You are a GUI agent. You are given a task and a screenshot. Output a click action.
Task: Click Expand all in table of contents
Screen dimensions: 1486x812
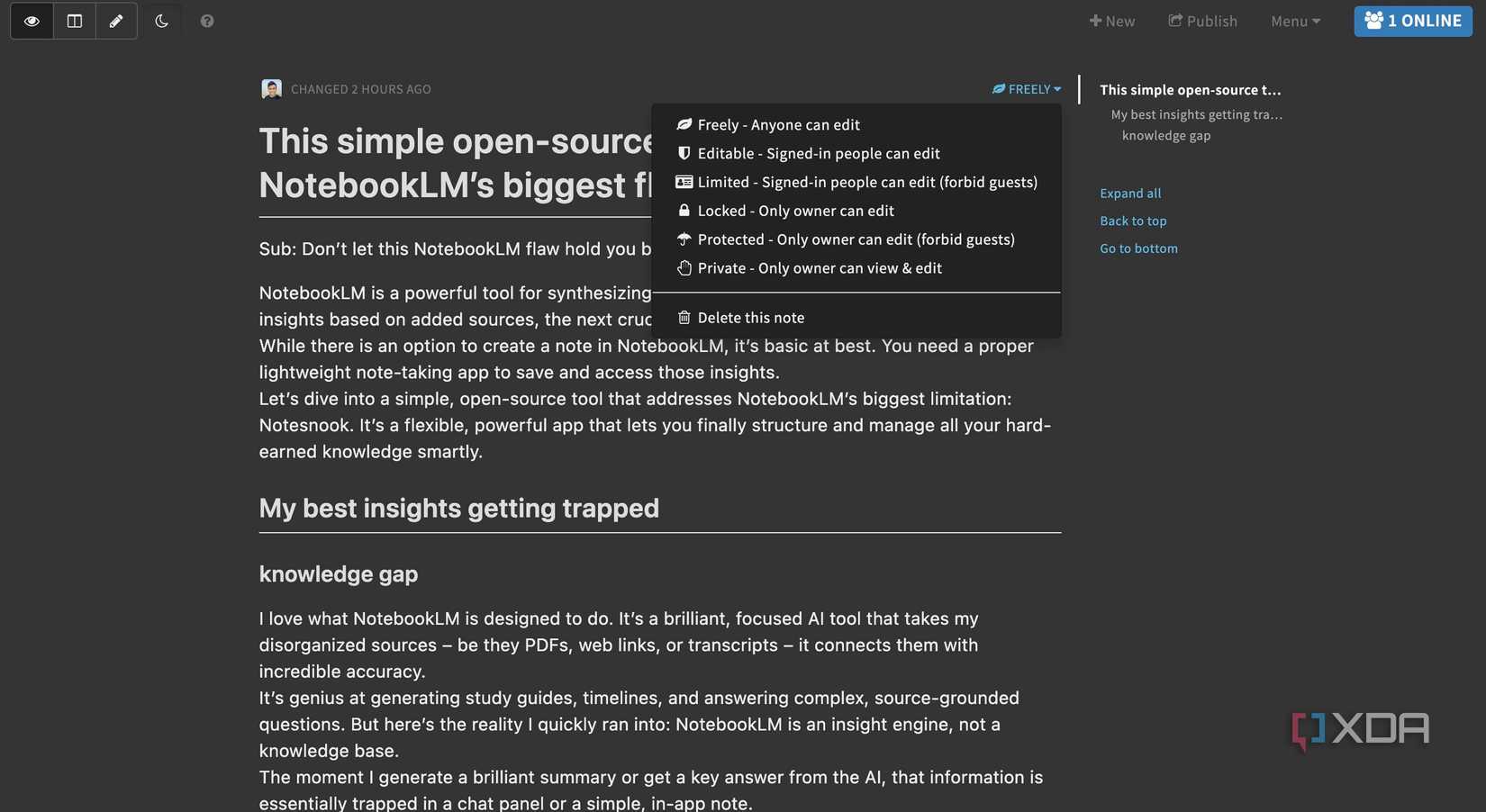pyautogui.click(x=1130, y=194)
